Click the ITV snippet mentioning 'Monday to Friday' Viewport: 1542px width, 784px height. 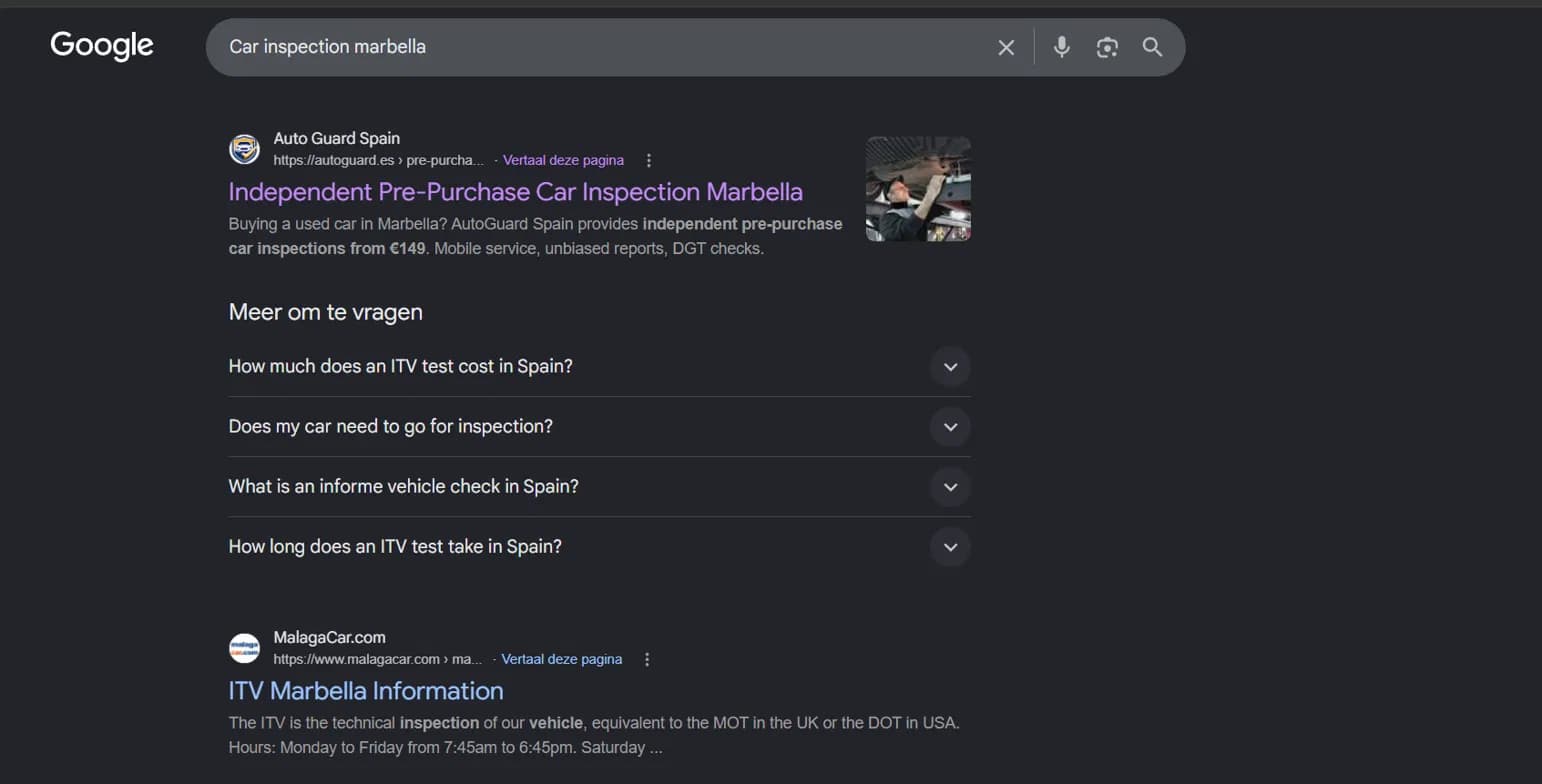pyautogui.click(x=594, y=735)
